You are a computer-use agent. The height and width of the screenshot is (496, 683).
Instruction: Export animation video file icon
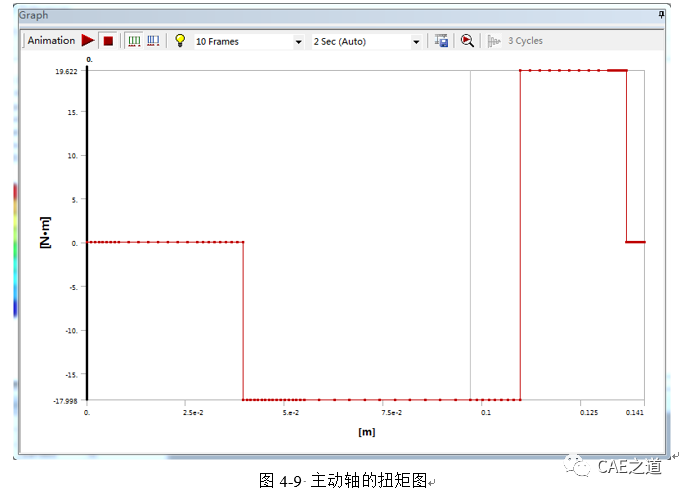tap(441, 40)
